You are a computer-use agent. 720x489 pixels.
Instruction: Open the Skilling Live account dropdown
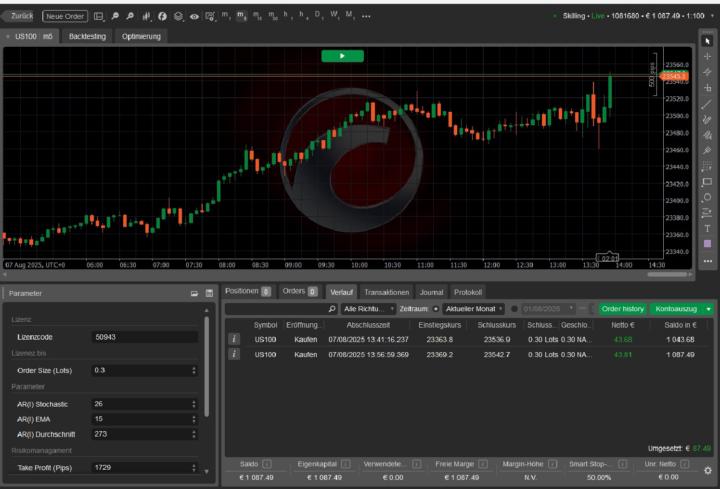(x=634, y=16)
